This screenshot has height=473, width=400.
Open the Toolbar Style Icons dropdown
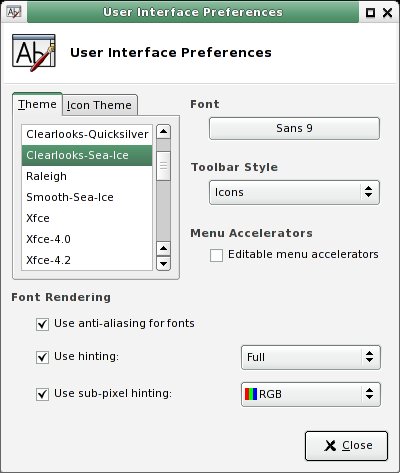point(294,192)
